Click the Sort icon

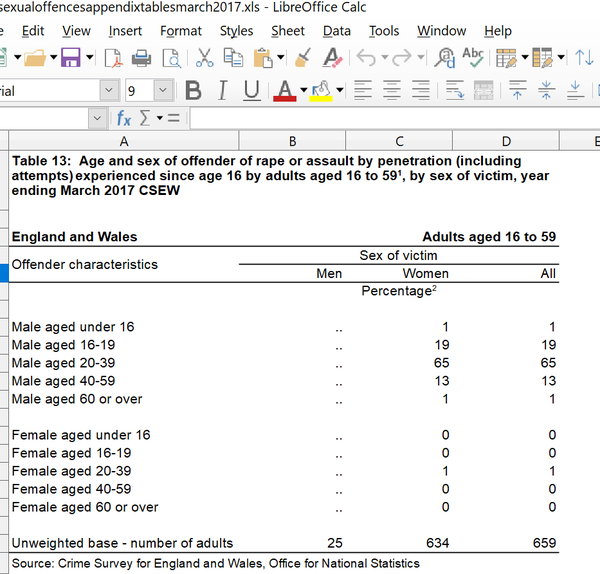click(x=584, y=58)
